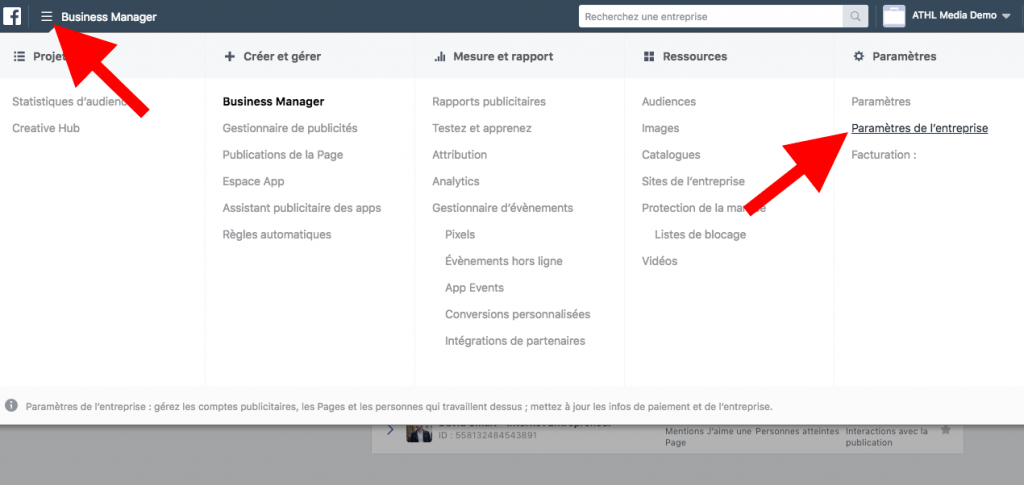The width and height of the screenshot is (1024, 485).
Task: Toggle the hamburger menu icon
Action: pos(46,16)
